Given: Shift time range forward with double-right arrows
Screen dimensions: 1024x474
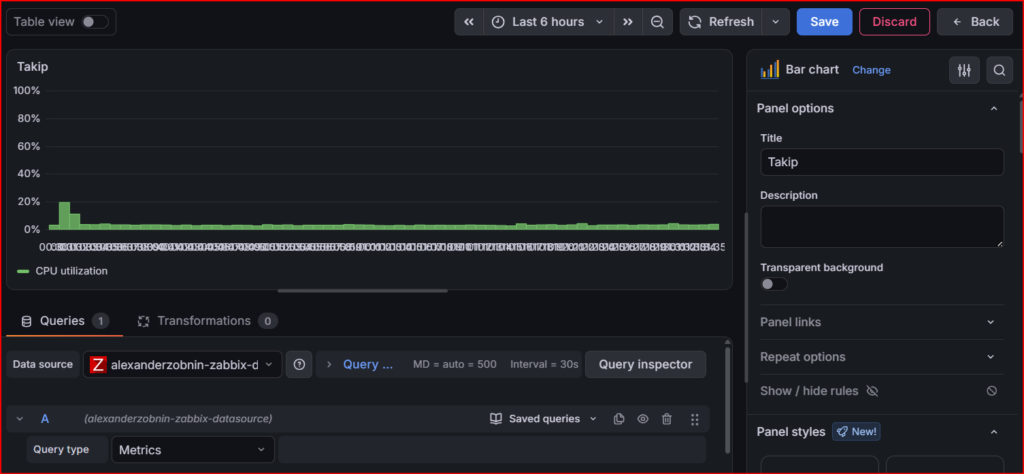Looking at the screenshot, I should coord(628,22).
